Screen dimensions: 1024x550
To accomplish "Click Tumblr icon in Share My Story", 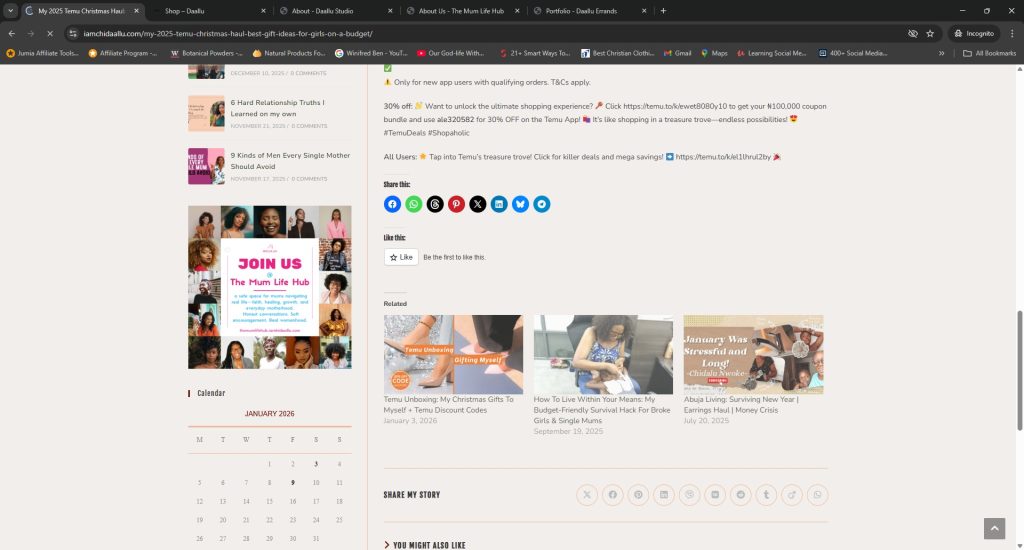I will click(x=767, y=495).
